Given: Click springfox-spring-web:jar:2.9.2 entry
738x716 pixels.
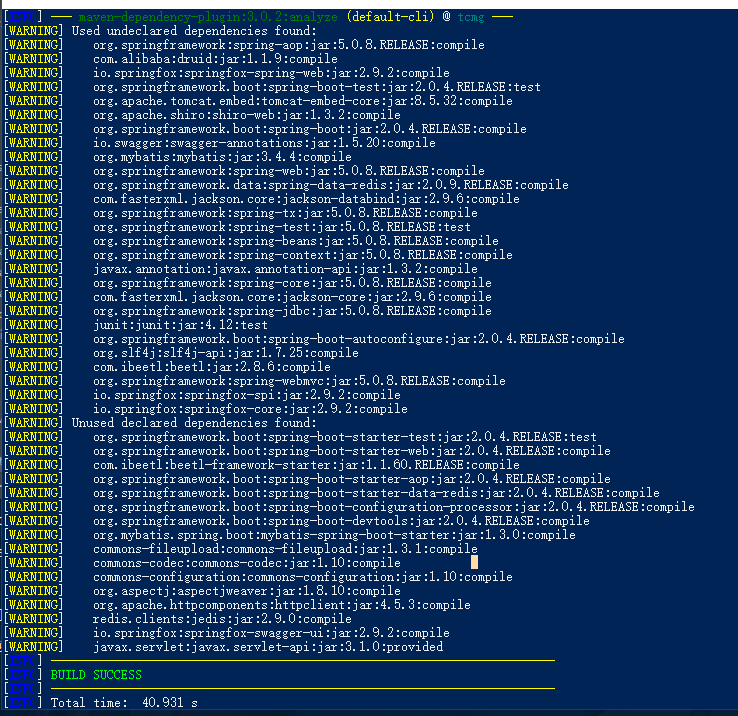Looking at the screenshot, I should tap(271, 73).
